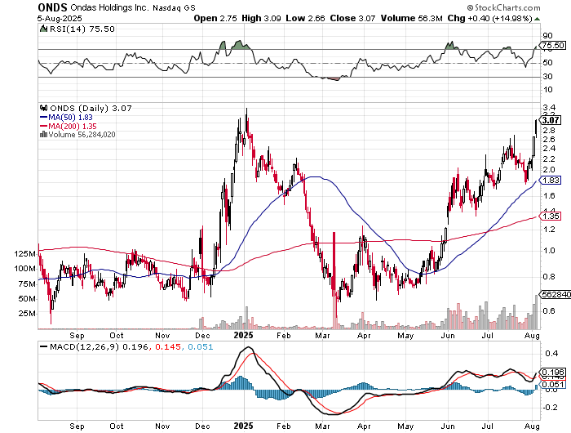Click the Low 2.66 value
This screenshot has height=433, width=571.
(305, 18)
